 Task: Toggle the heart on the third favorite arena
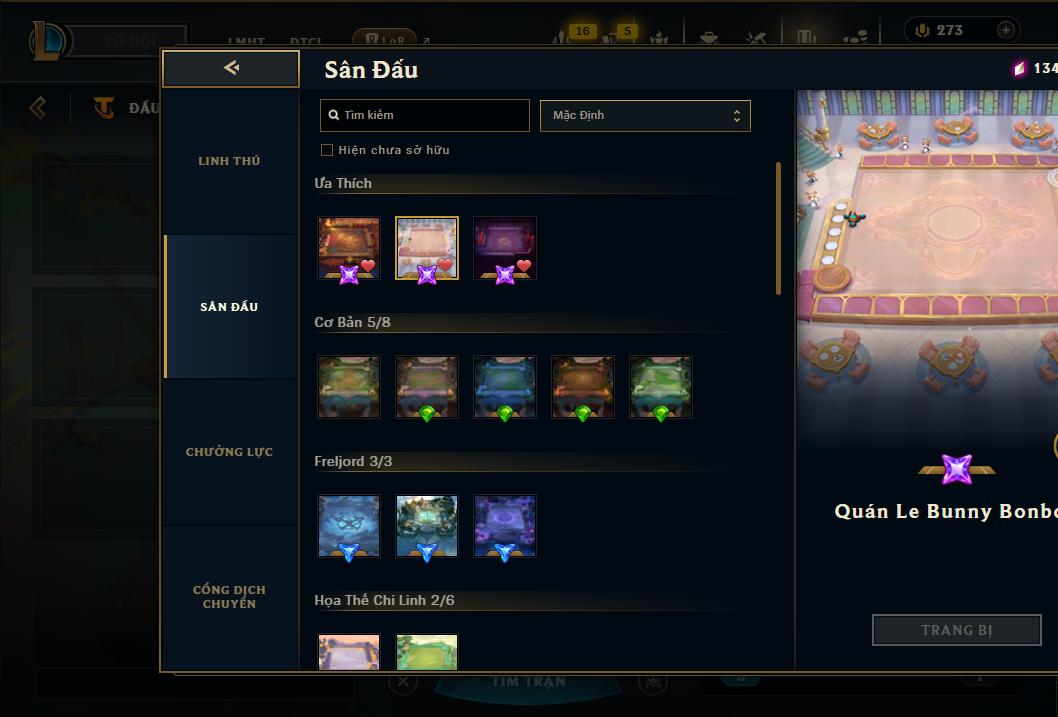(x=524, y=266)
